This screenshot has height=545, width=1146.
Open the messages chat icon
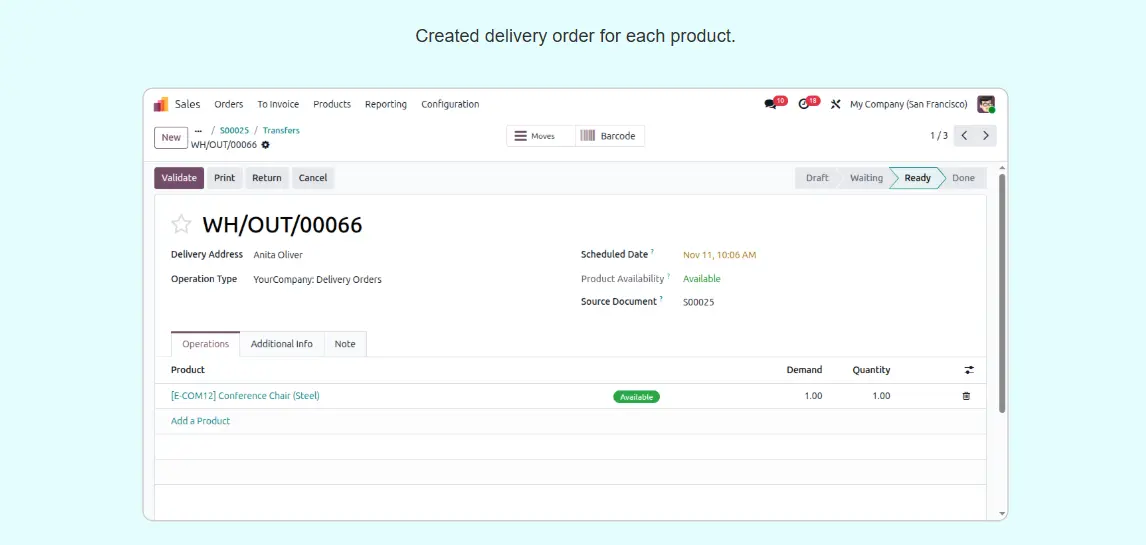point(770,104)
